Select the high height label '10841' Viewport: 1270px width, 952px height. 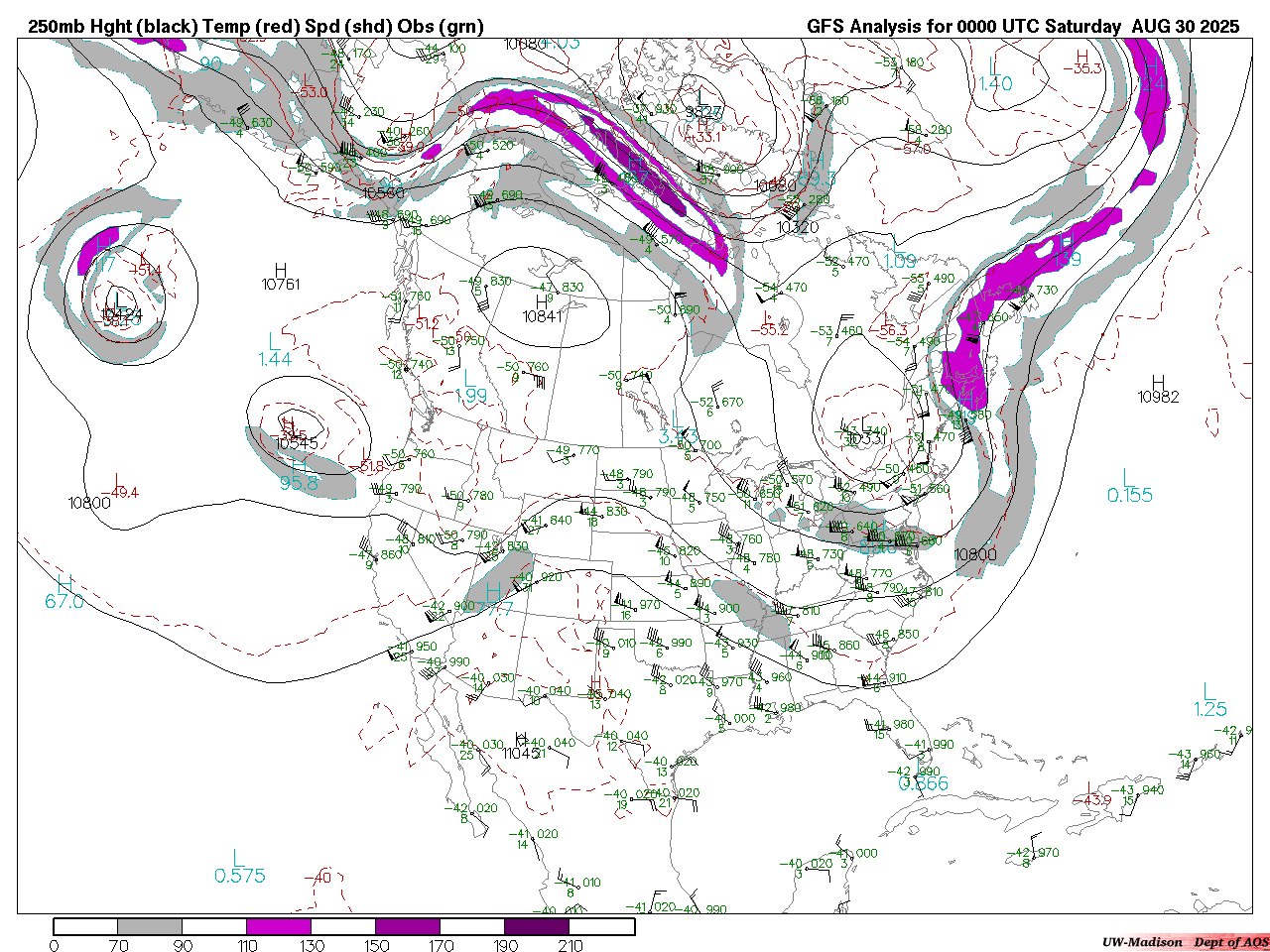point(543,316)
